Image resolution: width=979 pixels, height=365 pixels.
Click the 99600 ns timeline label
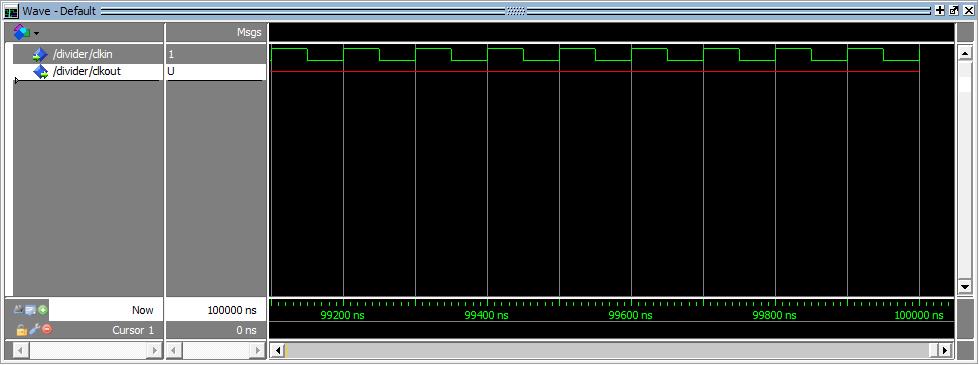click(x=630, y=315)
